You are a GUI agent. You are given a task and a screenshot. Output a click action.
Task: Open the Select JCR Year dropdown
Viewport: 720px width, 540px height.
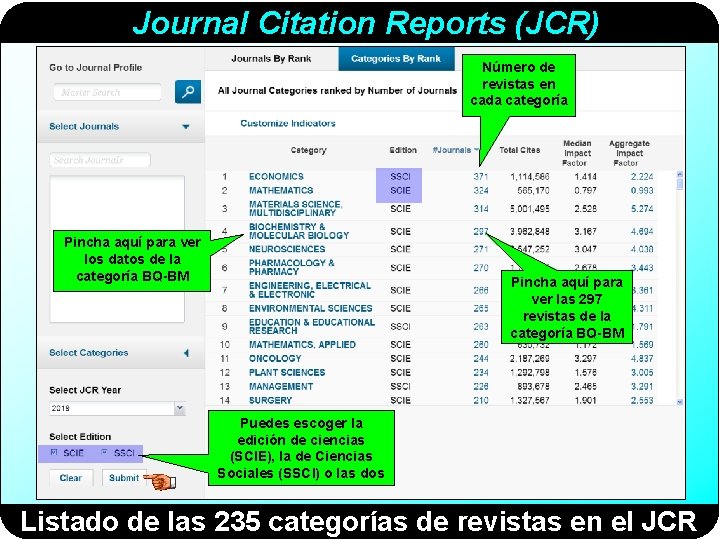[118, 408]
